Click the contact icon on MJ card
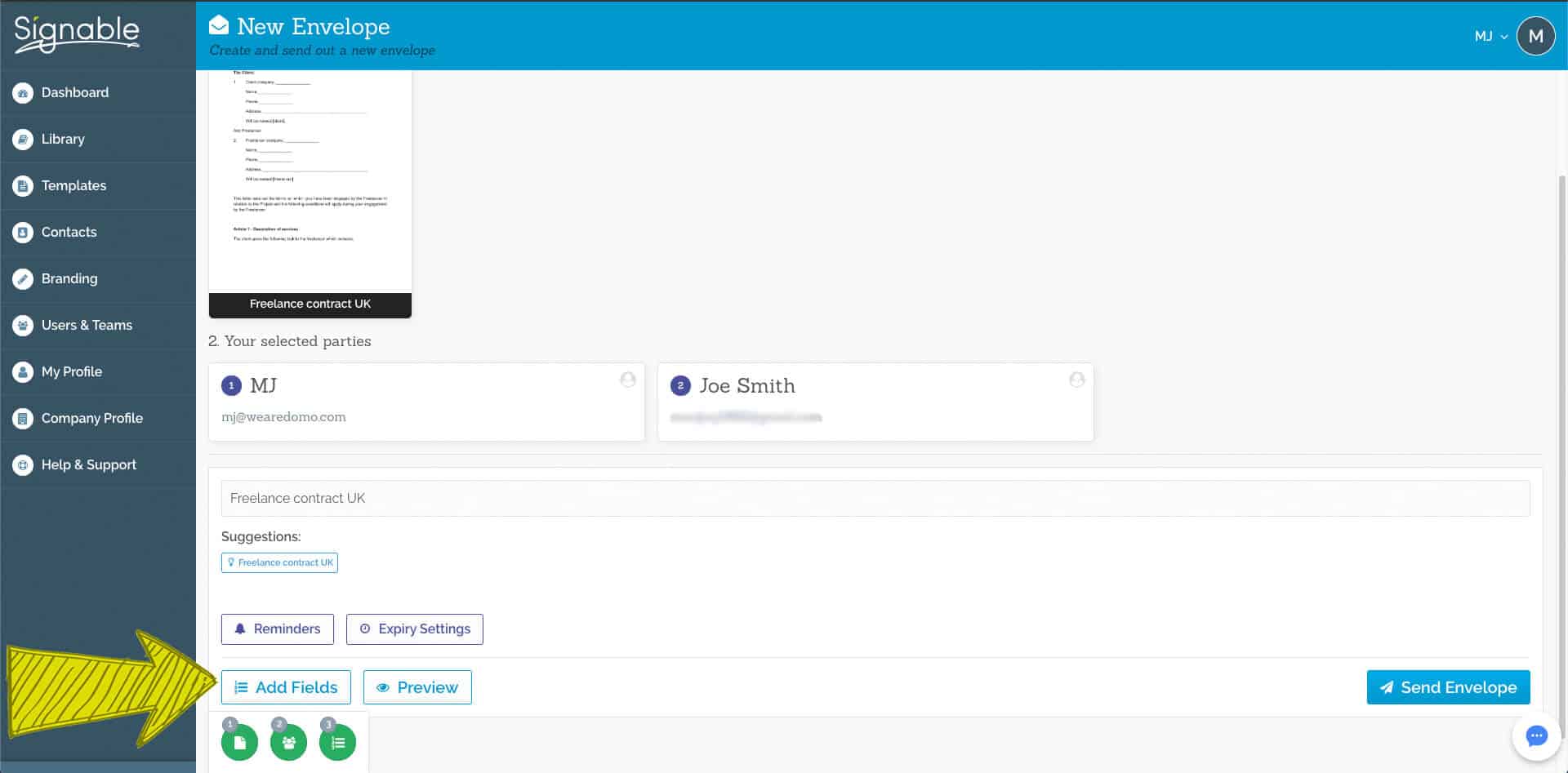The width and height of the screenshot is (1568, 773). 627,380
